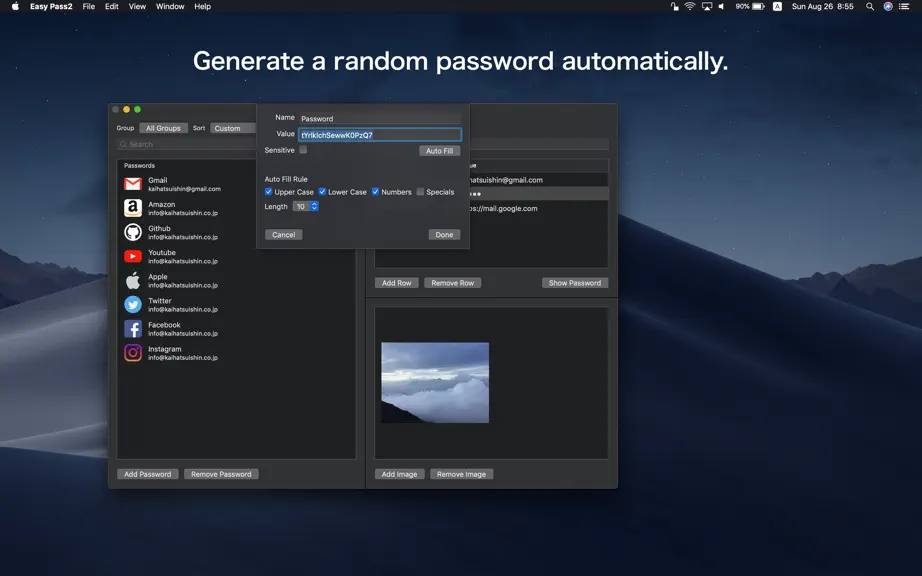Open the All Groups dropdown
Screen dimensions: 922x576
(163, 128)
